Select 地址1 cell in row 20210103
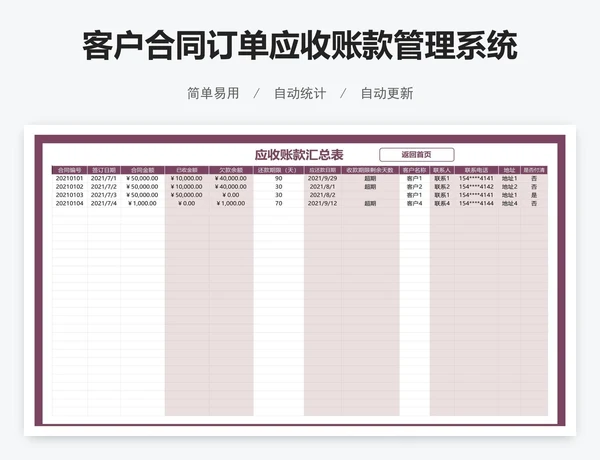Screen dimensions: 600x460 click(509, 195)
